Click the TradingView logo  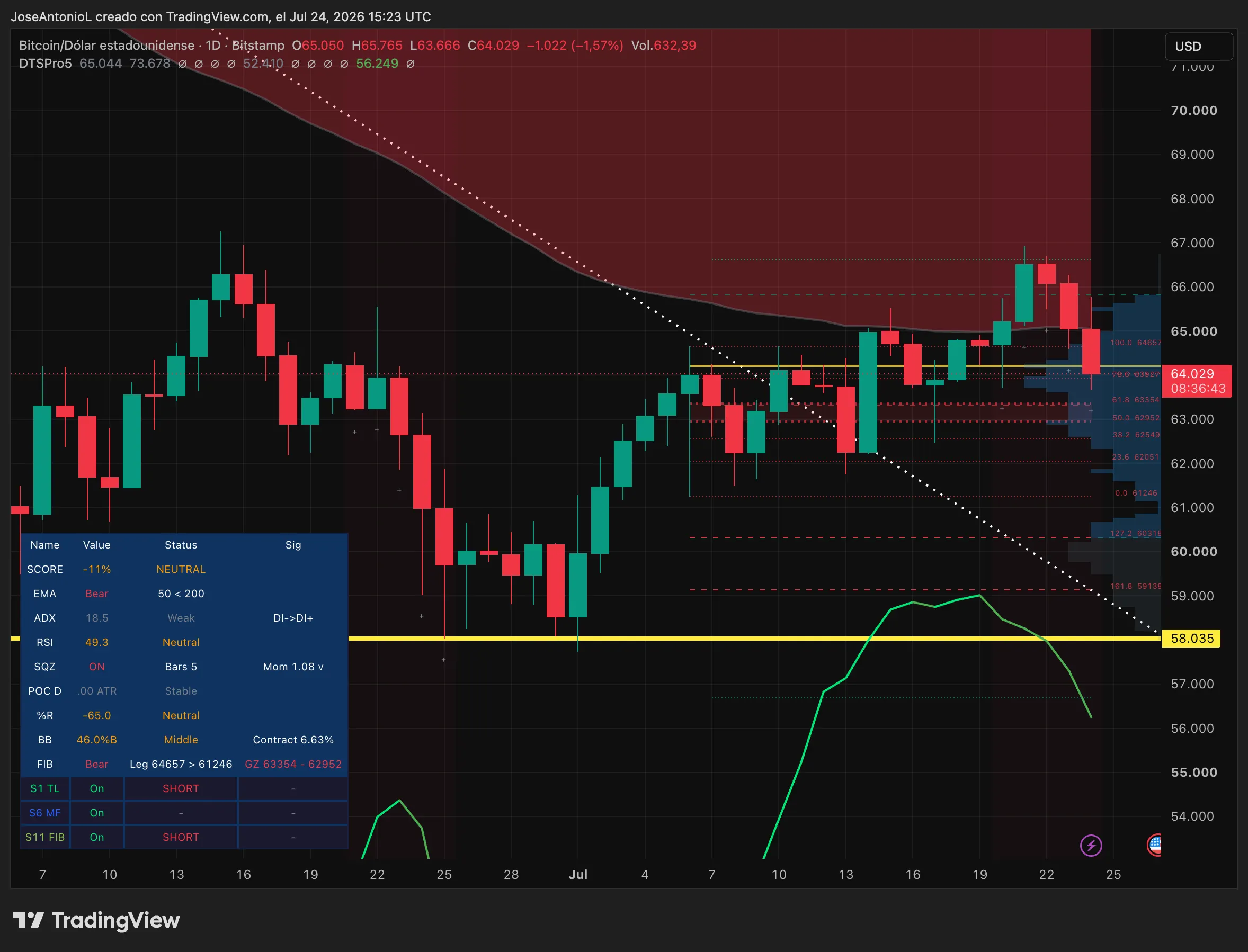[x=96, y=921]
